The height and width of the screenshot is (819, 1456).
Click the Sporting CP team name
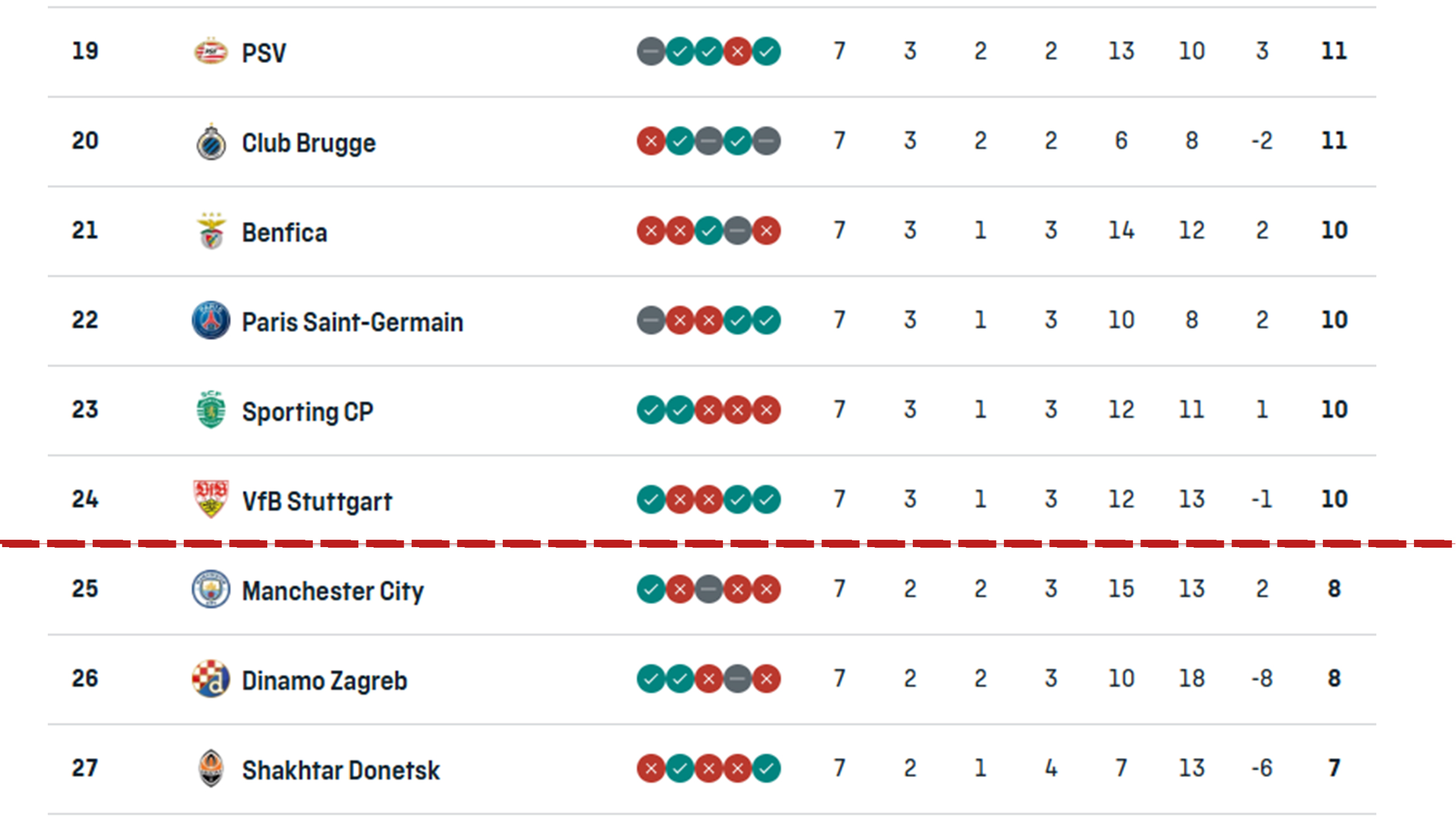tap(307, 411)
